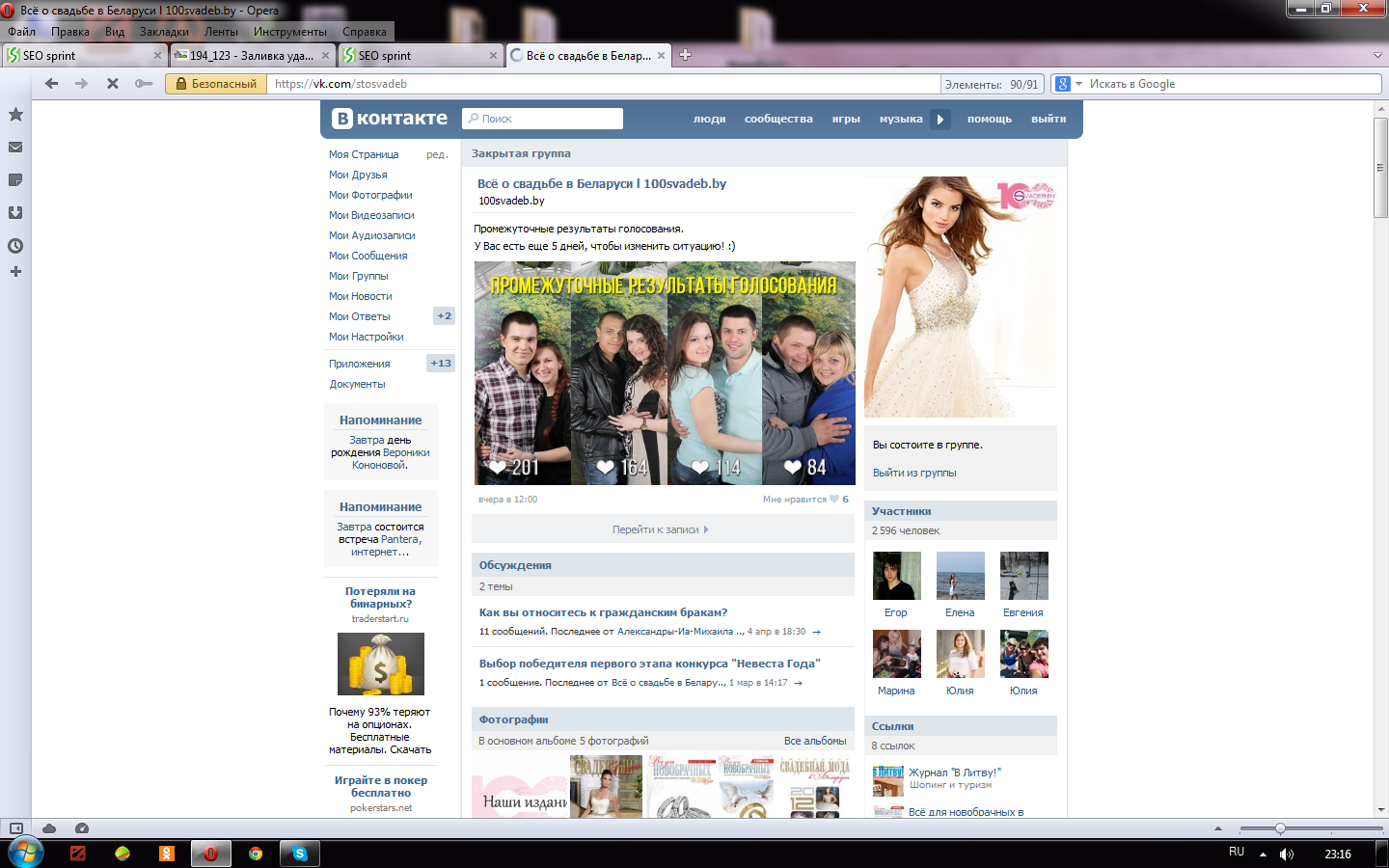Click Выйти из группы link
The width and height of the screenshot is (1389, 868).
tap(914, 473)
